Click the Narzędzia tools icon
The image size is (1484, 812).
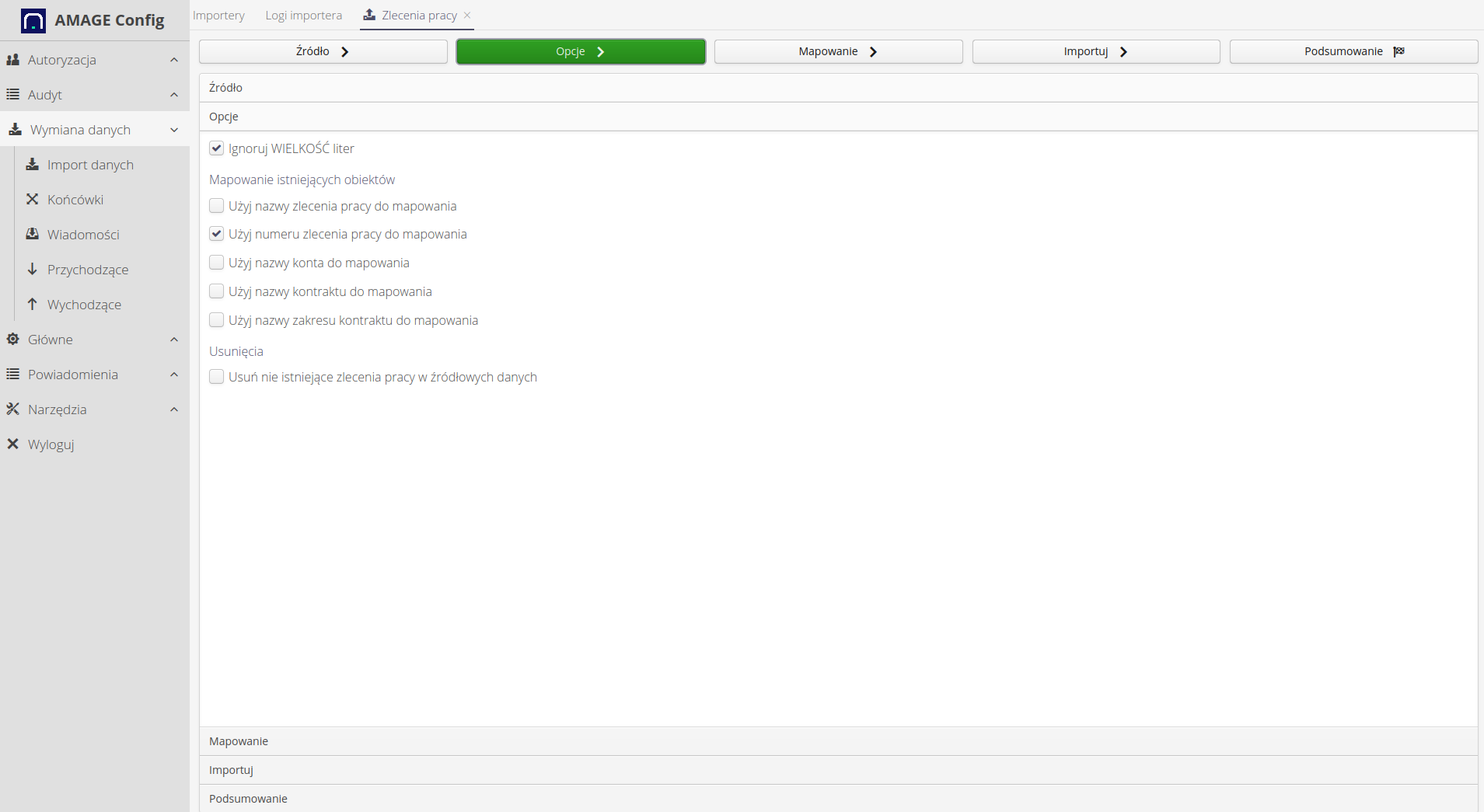coord(13,409)
